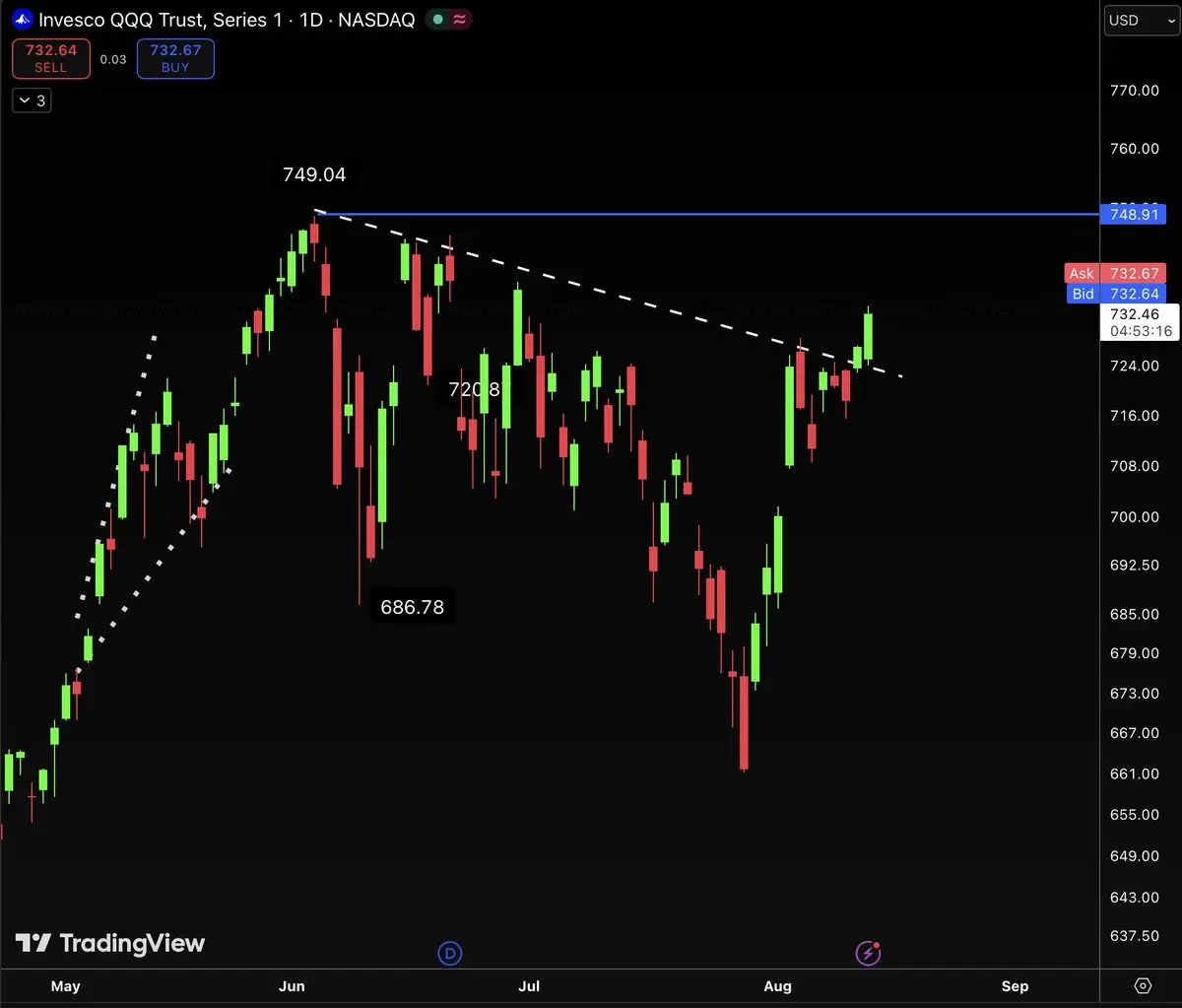Click the 720.8 price annotation
1182x1008 pixels.
click(x=474, y=389)
